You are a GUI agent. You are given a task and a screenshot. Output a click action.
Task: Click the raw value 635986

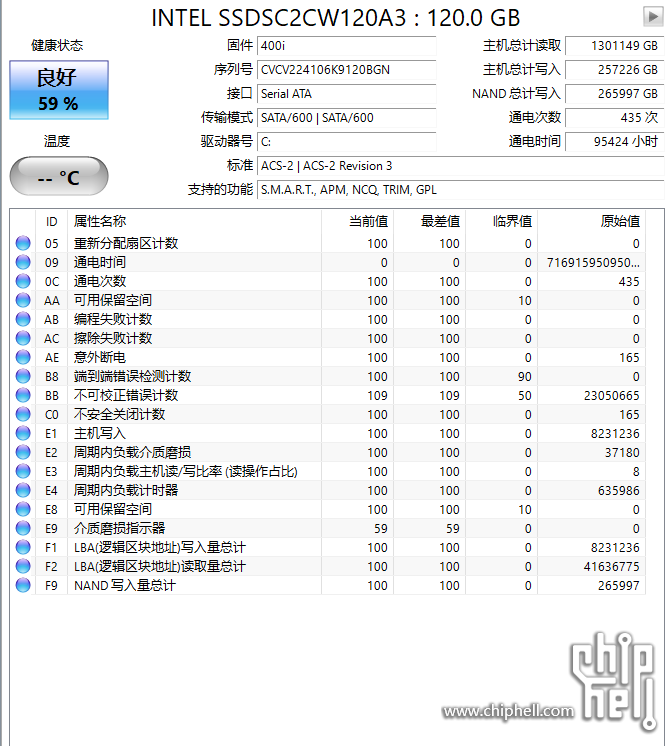[619, 490]
